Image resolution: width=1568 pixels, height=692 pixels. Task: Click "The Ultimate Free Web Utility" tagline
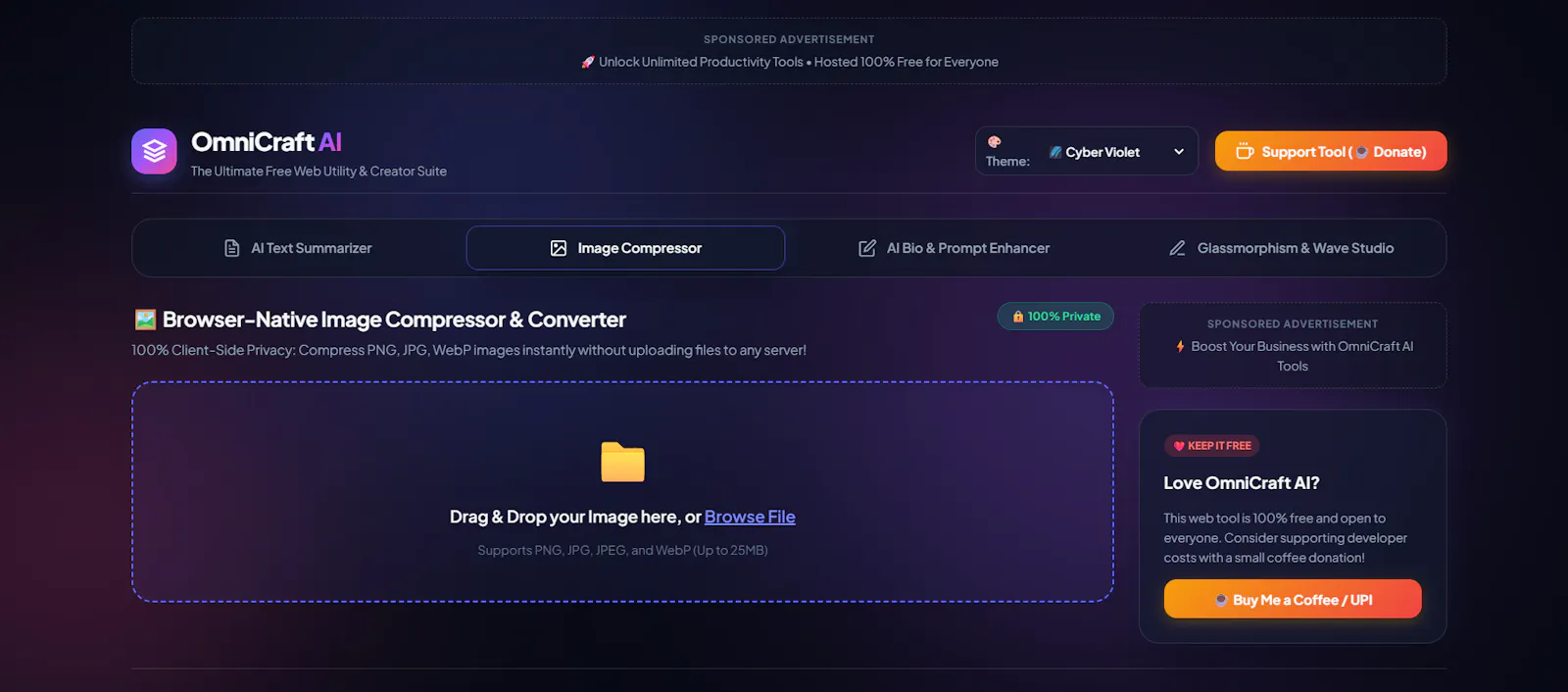(x=318, y=172)
